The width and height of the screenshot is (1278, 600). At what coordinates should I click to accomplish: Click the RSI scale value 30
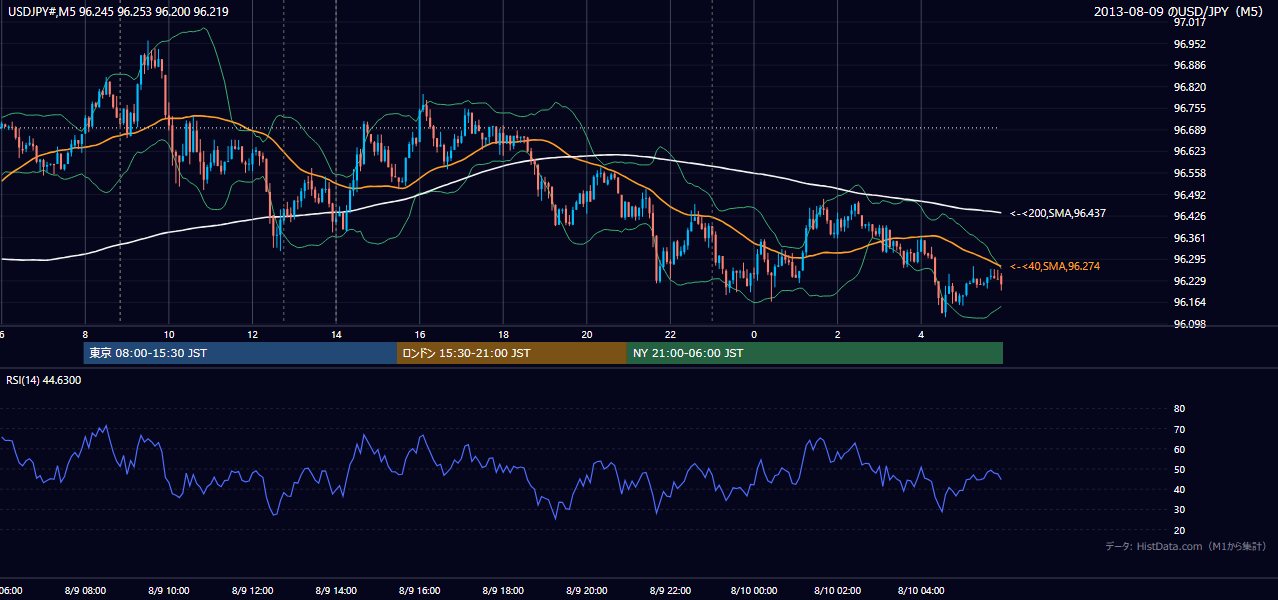(x=1179, y=510)
